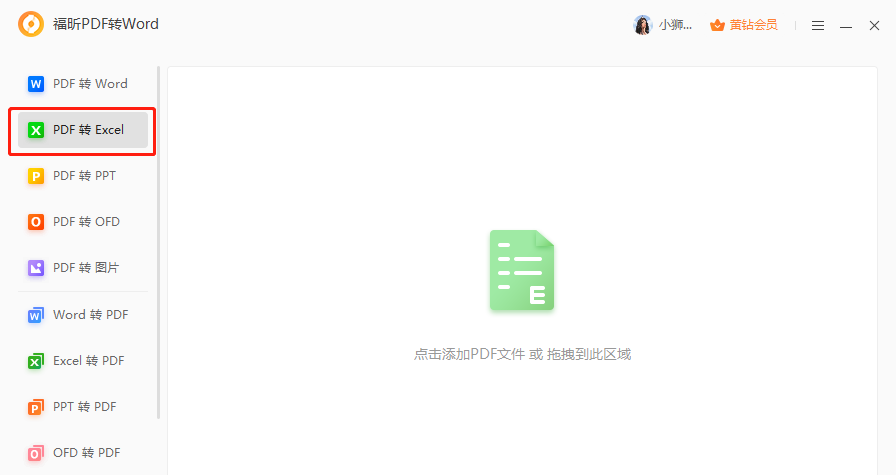Click the blue Word icon beside PDF 转 Word
Screen dimensions: 896x475
click(x=35, y=84)
